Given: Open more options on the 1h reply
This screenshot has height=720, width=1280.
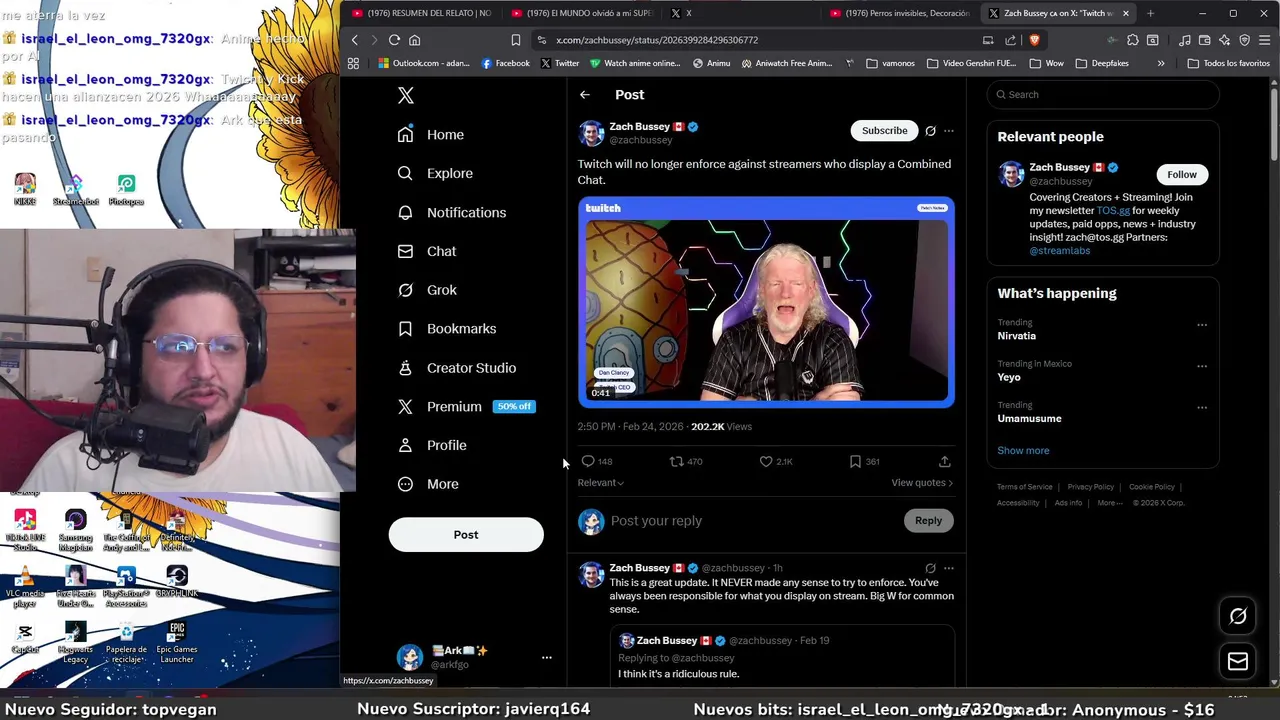Looking at the screenshot, I should [x=949, y=568].
